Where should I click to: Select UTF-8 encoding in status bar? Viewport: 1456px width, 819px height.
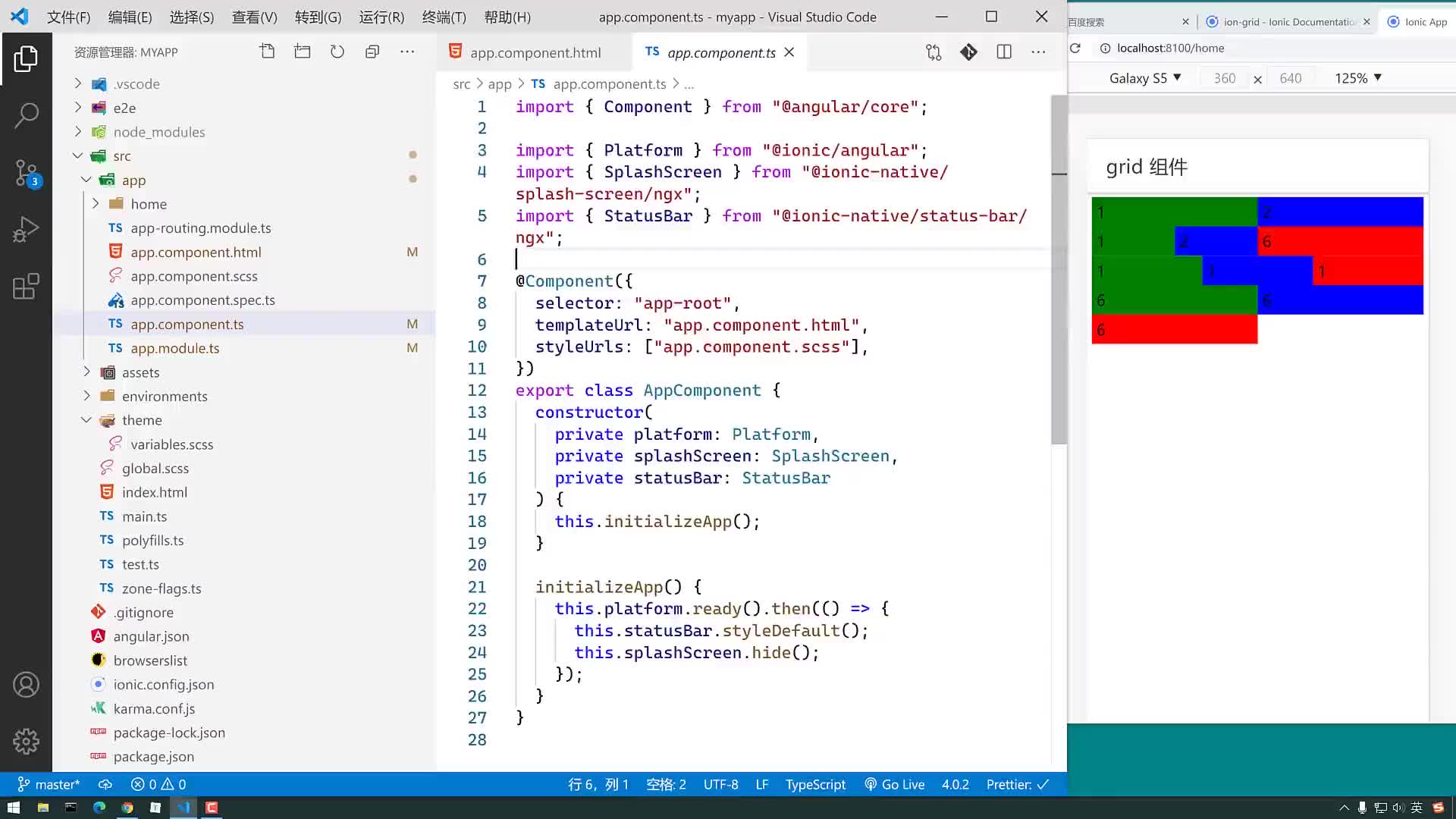tap(720, 784)
